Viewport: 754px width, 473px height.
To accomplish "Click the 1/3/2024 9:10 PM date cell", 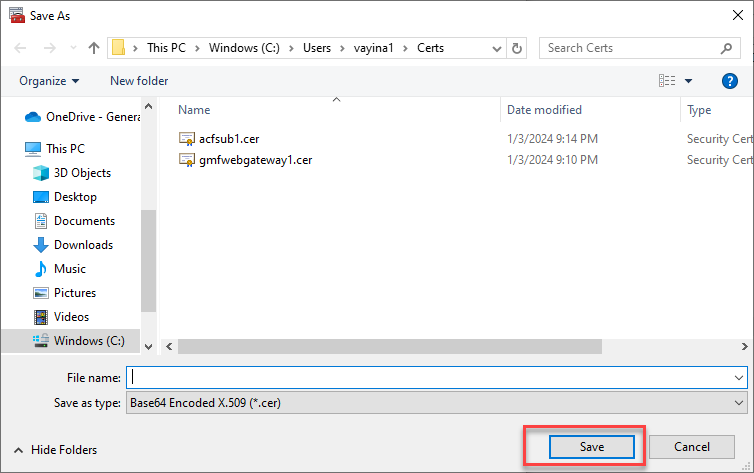I will (552, 160).
